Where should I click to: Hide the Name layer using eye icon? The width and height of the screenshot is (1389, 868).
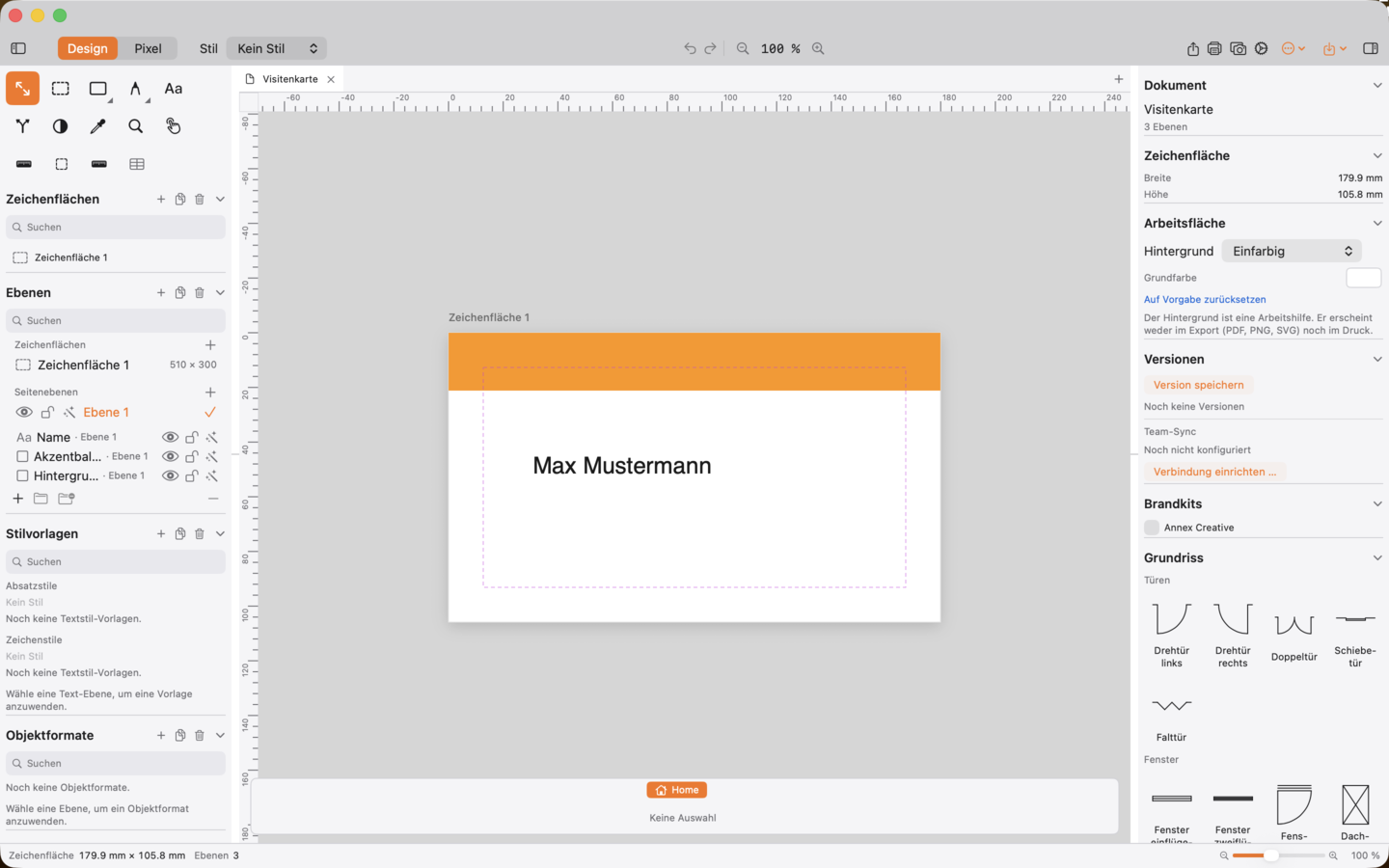pos(170,437)
